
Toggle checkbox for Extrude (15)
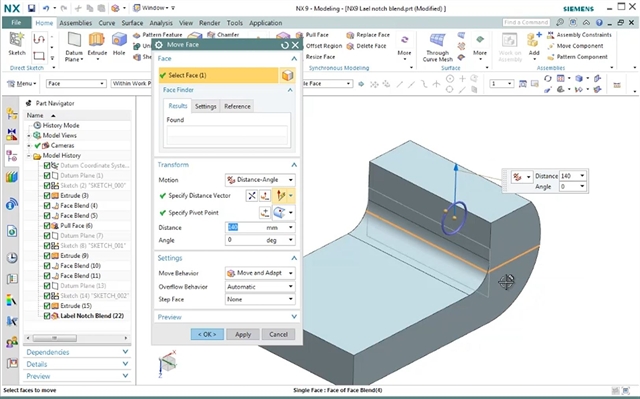pos(47,306)
